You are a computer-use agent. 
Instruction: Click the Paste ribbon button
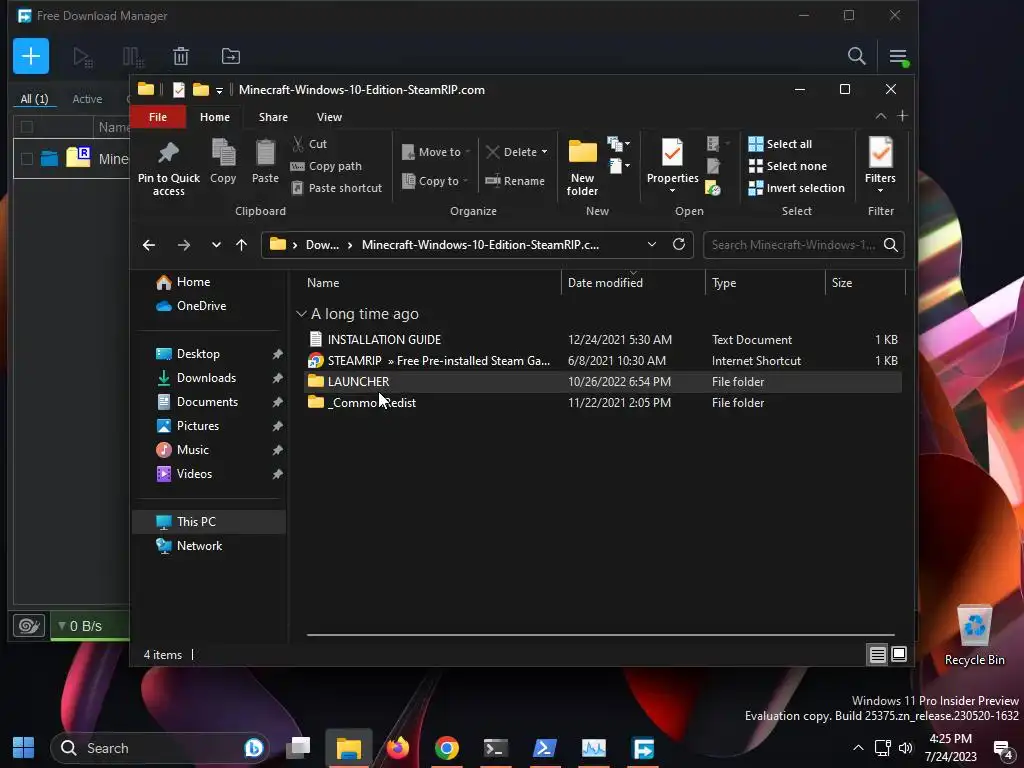(265, 161)
